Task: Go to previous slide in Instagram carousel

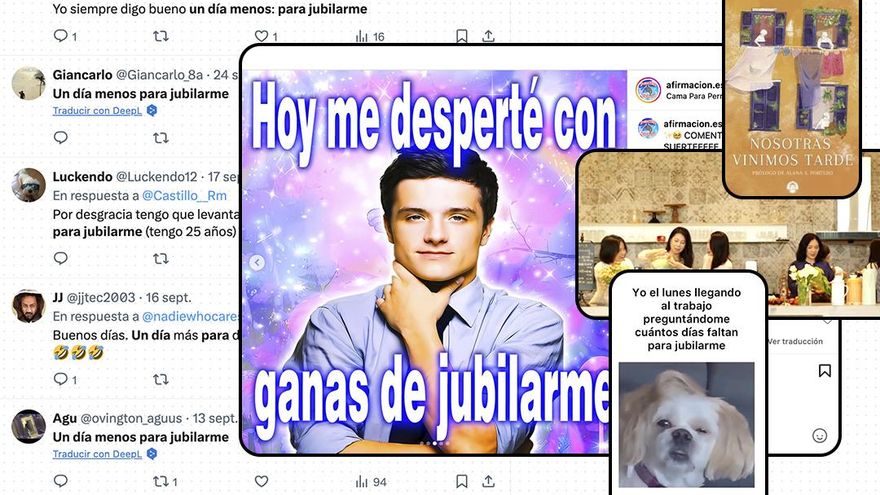Action: point(257,262)
